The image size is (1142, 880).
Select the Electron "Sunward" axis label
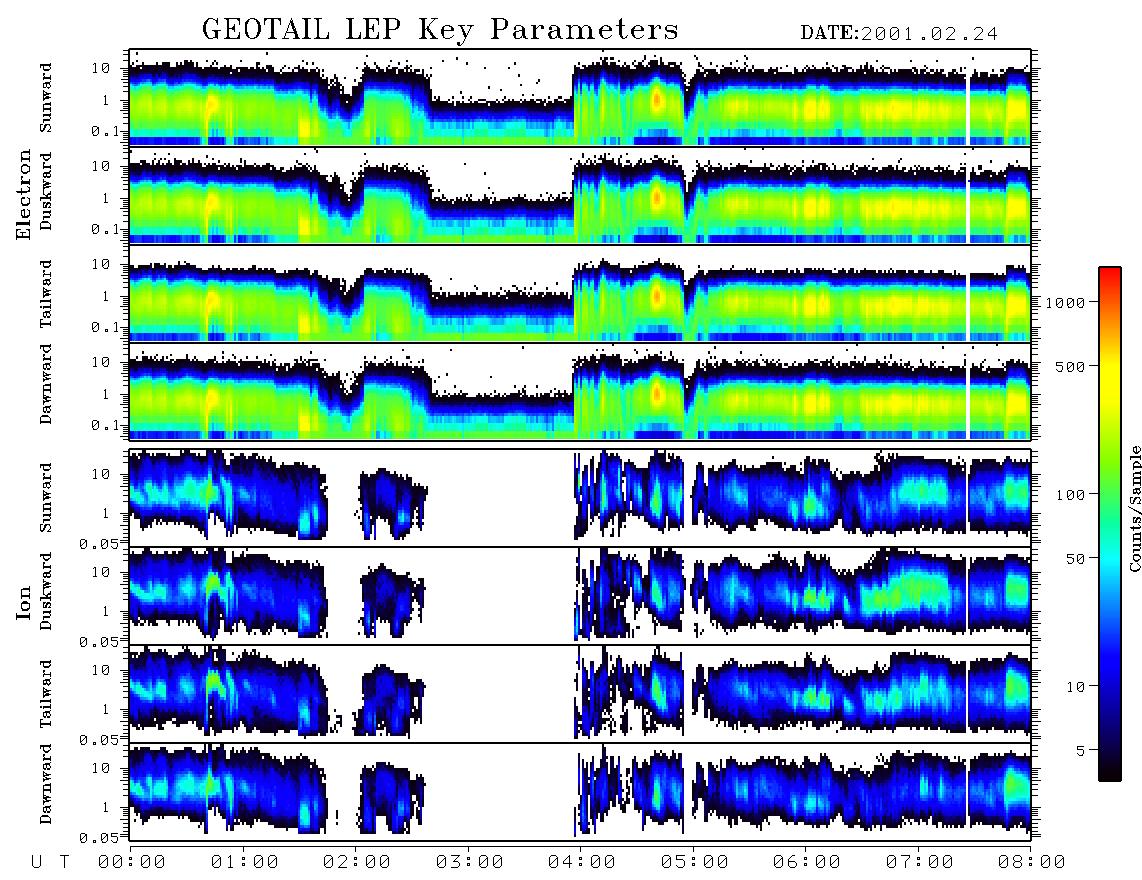point(46,98)
